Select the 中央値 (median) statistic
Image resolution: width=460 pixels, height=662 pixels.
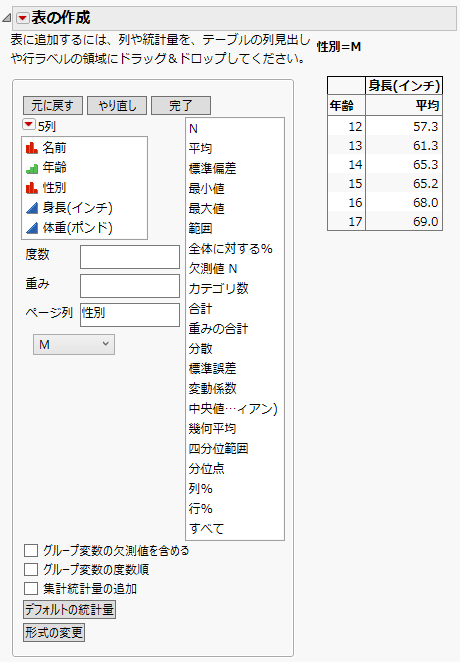tap(235, 409)
